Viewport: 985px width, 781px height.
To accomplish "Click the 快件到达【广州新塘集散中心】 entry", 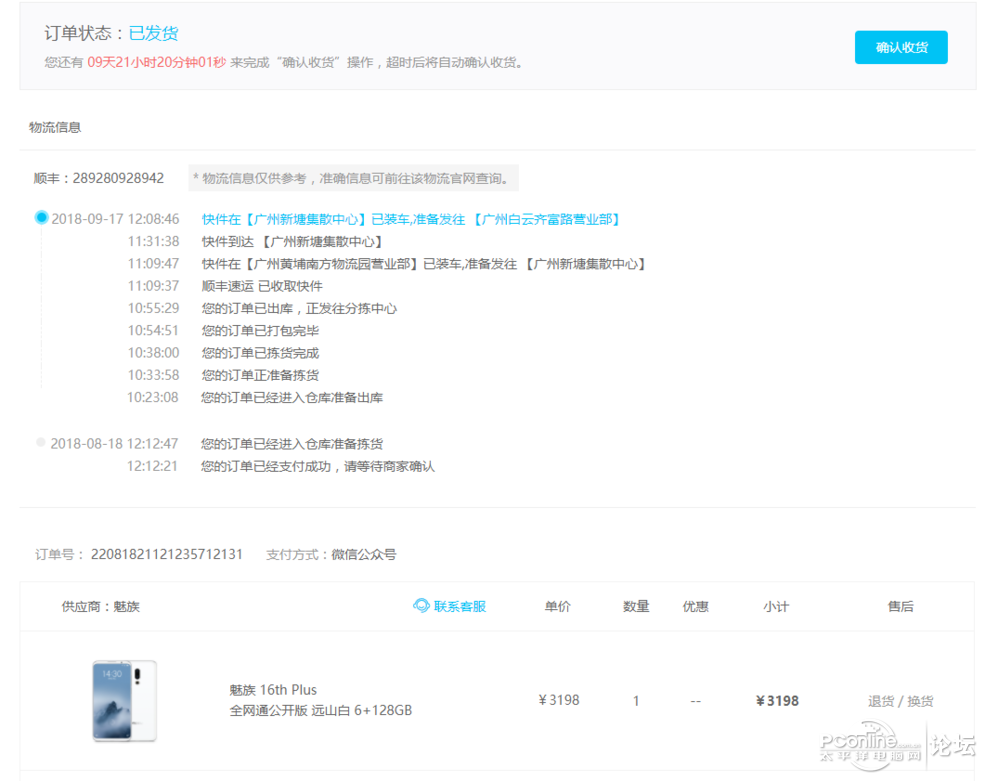I will (x=292, y=242).
